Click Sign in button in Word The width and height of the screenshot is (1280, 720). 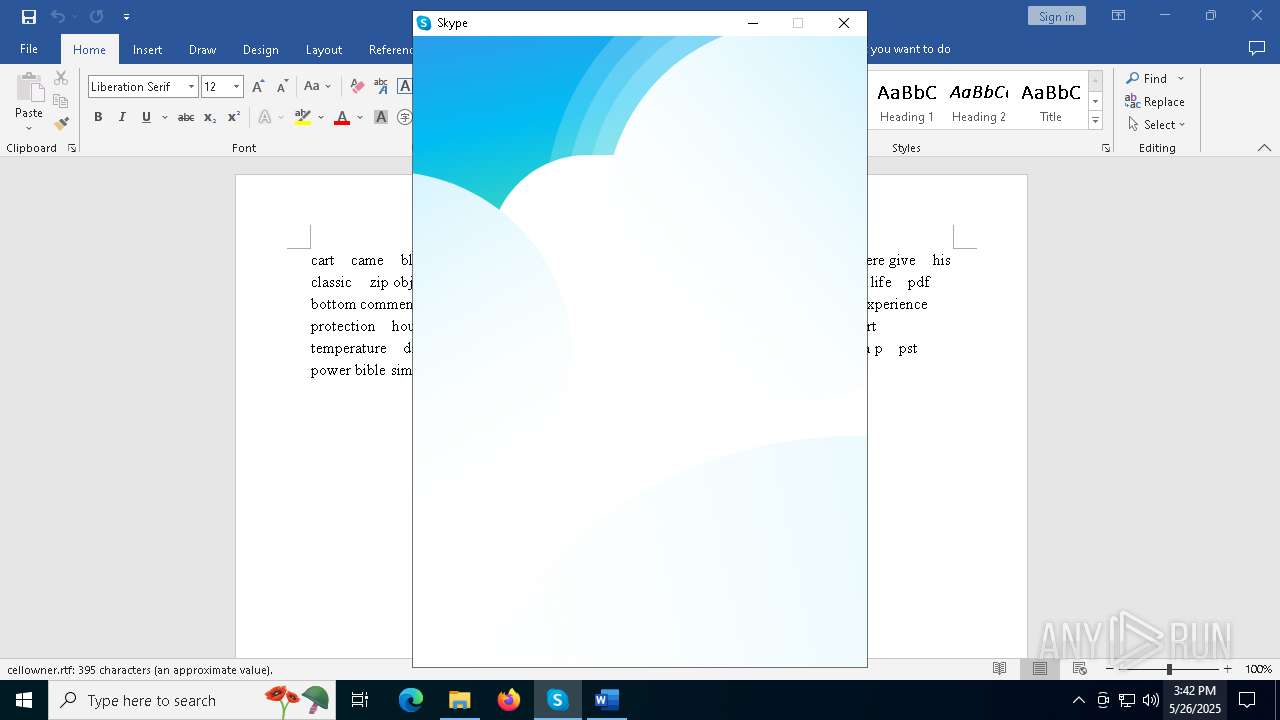[x=1056, y=16]
